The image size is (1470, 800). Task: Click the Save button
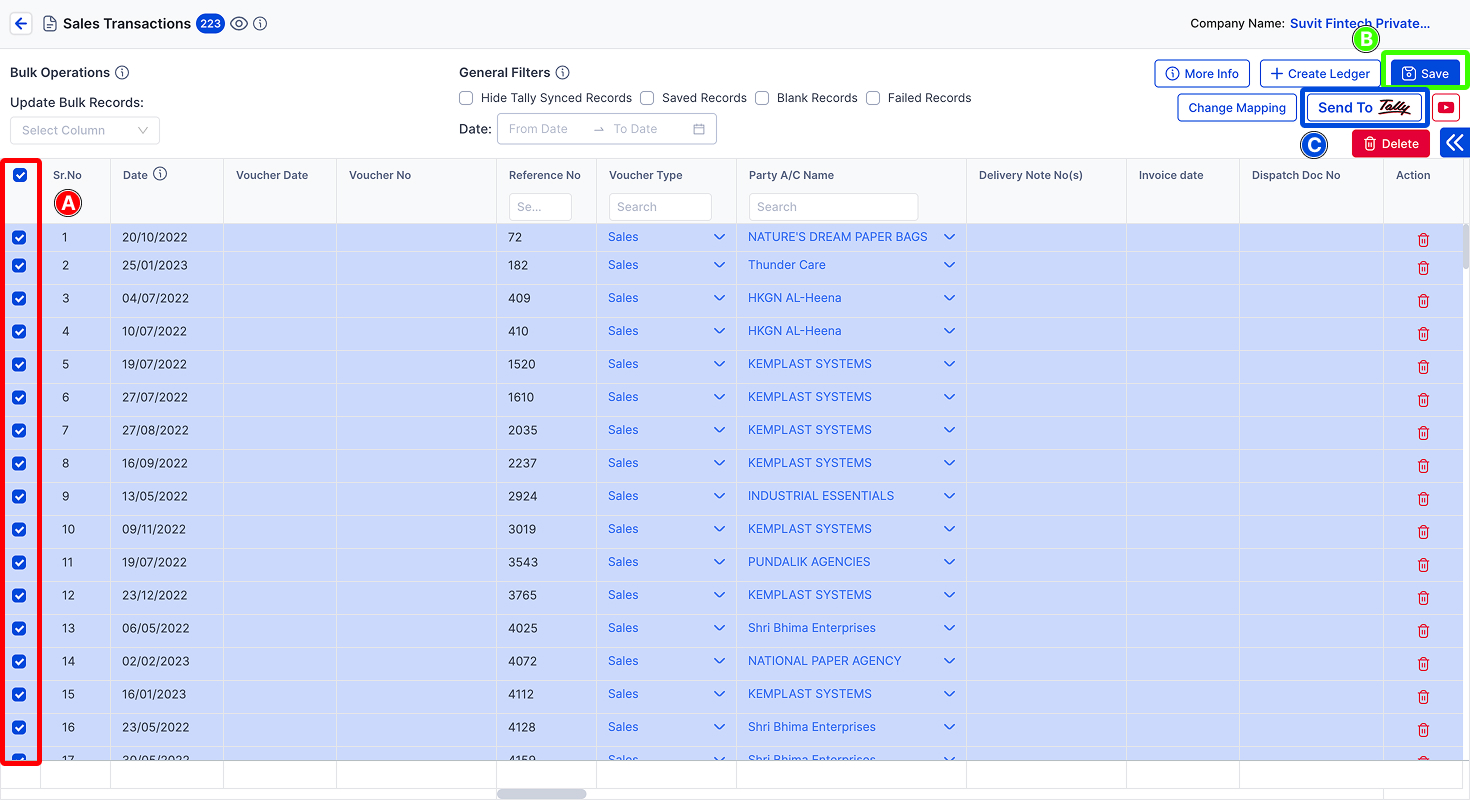pos(1425,73)
